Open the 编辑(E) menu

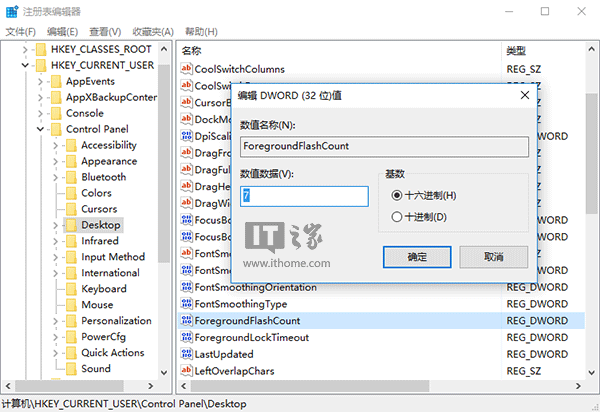(60, 31)
